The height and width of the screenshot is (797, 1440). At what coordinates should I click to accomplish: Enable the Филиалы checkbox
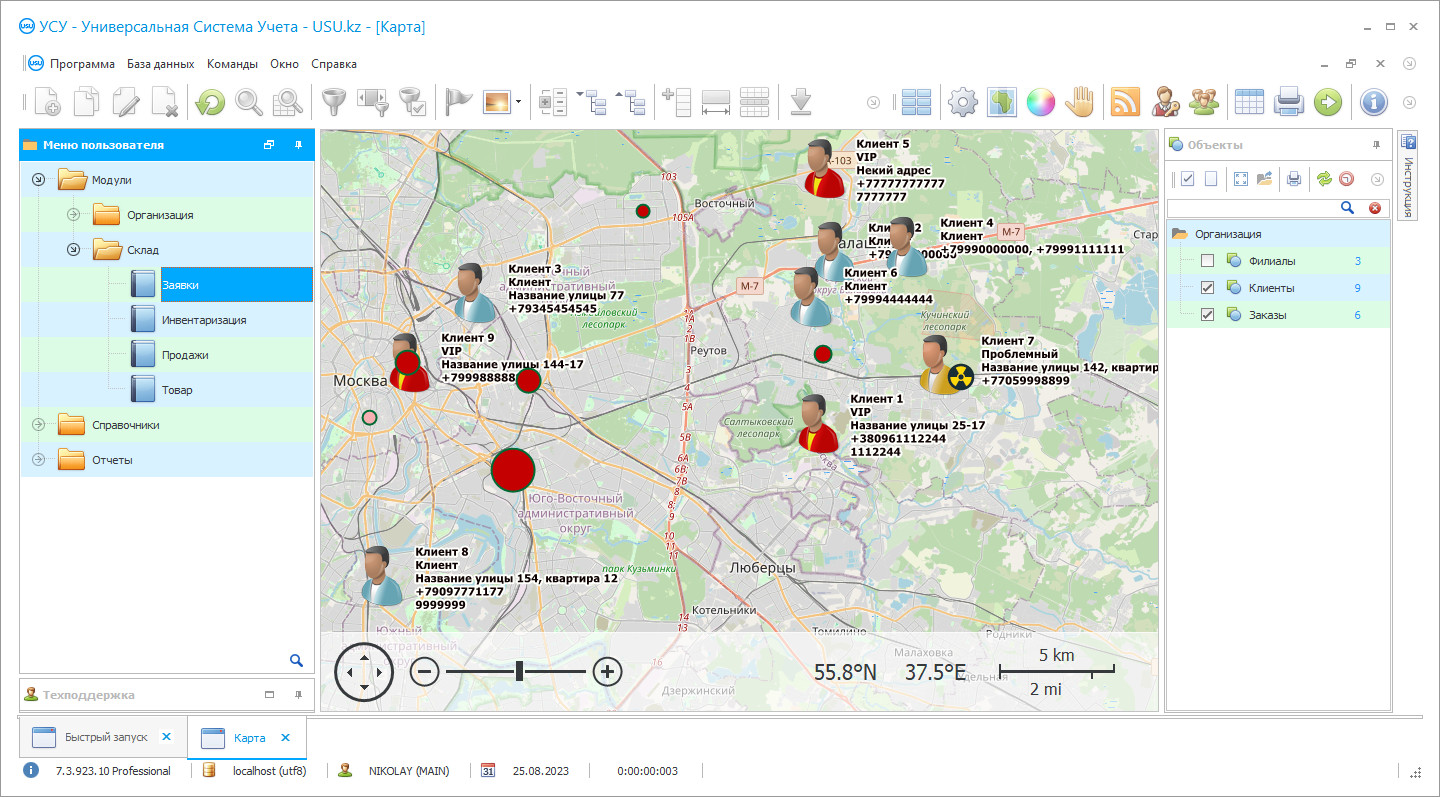pos(1207,261)
